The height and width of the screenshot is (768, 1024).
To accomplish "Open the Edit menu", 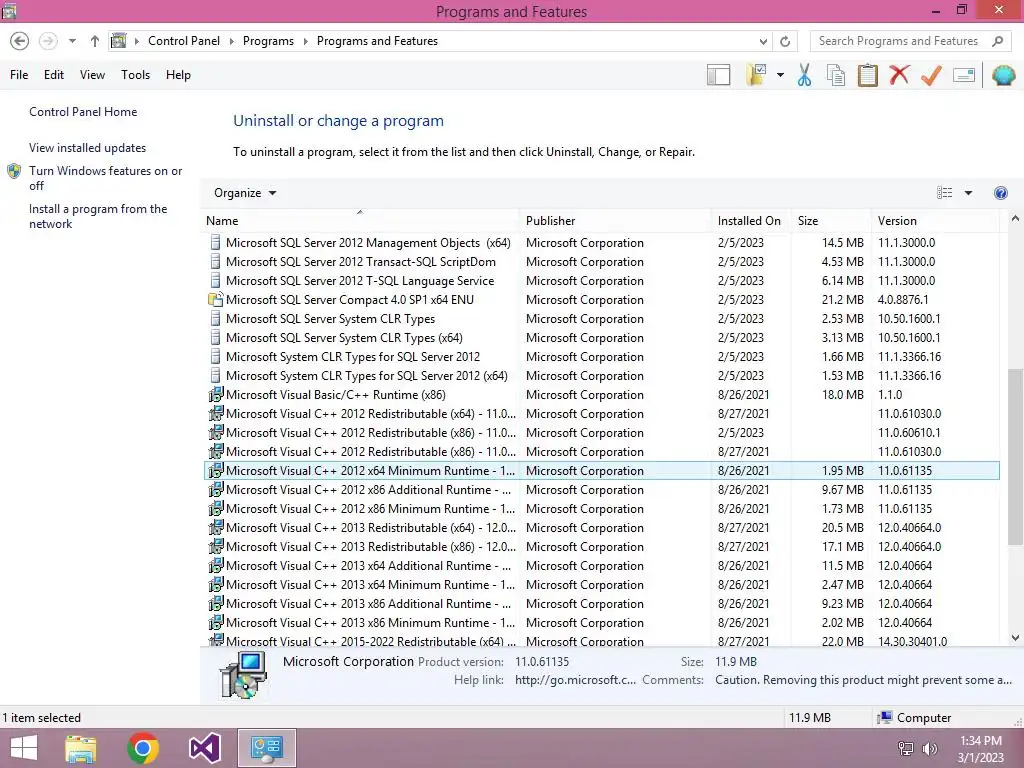I will (x=54, y=75).
